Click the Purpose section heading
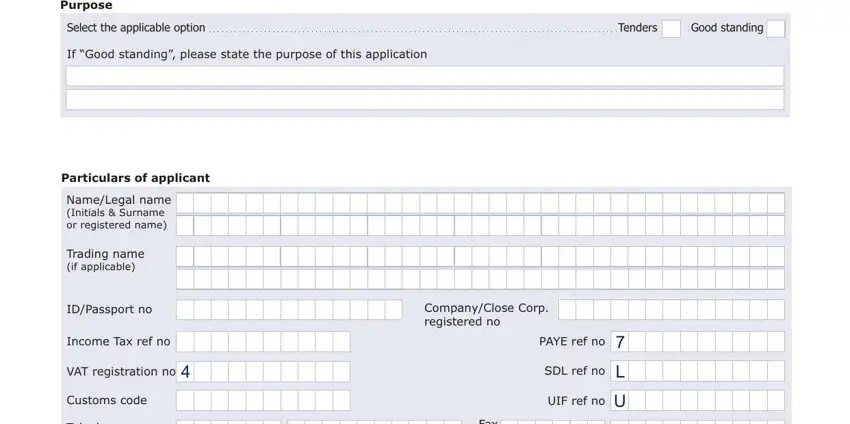850x424 pixels. 86,5
